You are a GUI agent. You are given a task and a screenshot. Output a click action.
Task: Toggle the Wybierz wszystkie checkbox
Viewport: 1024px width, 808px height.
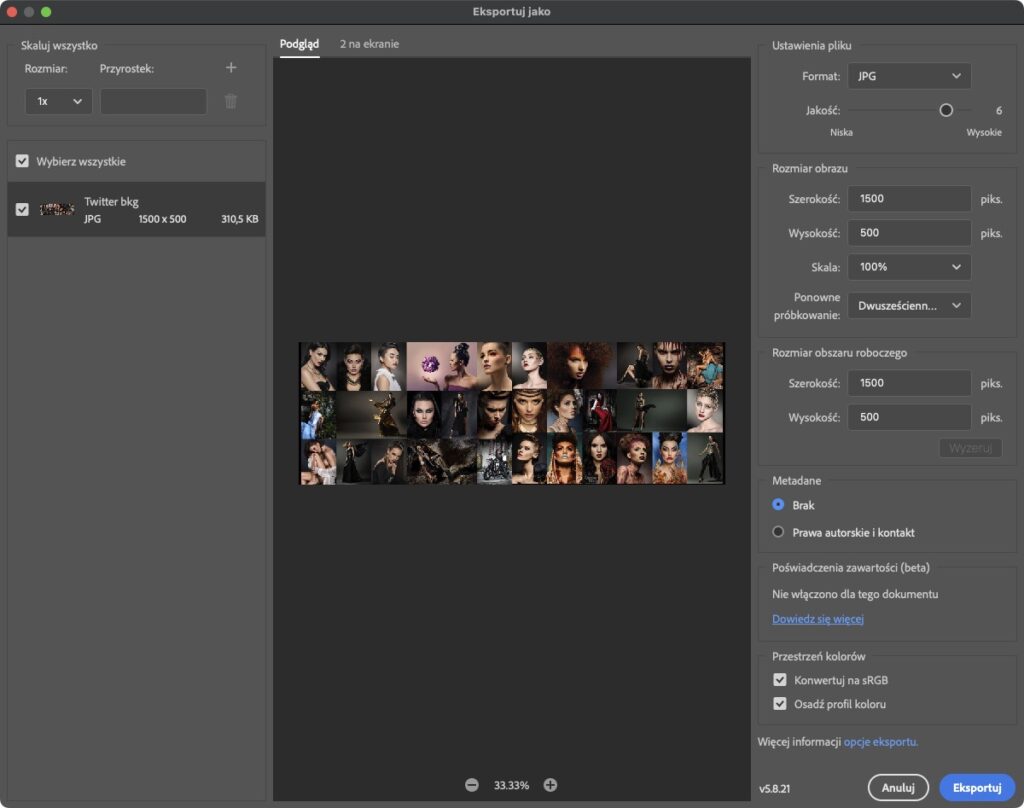(x=22, y=161)
